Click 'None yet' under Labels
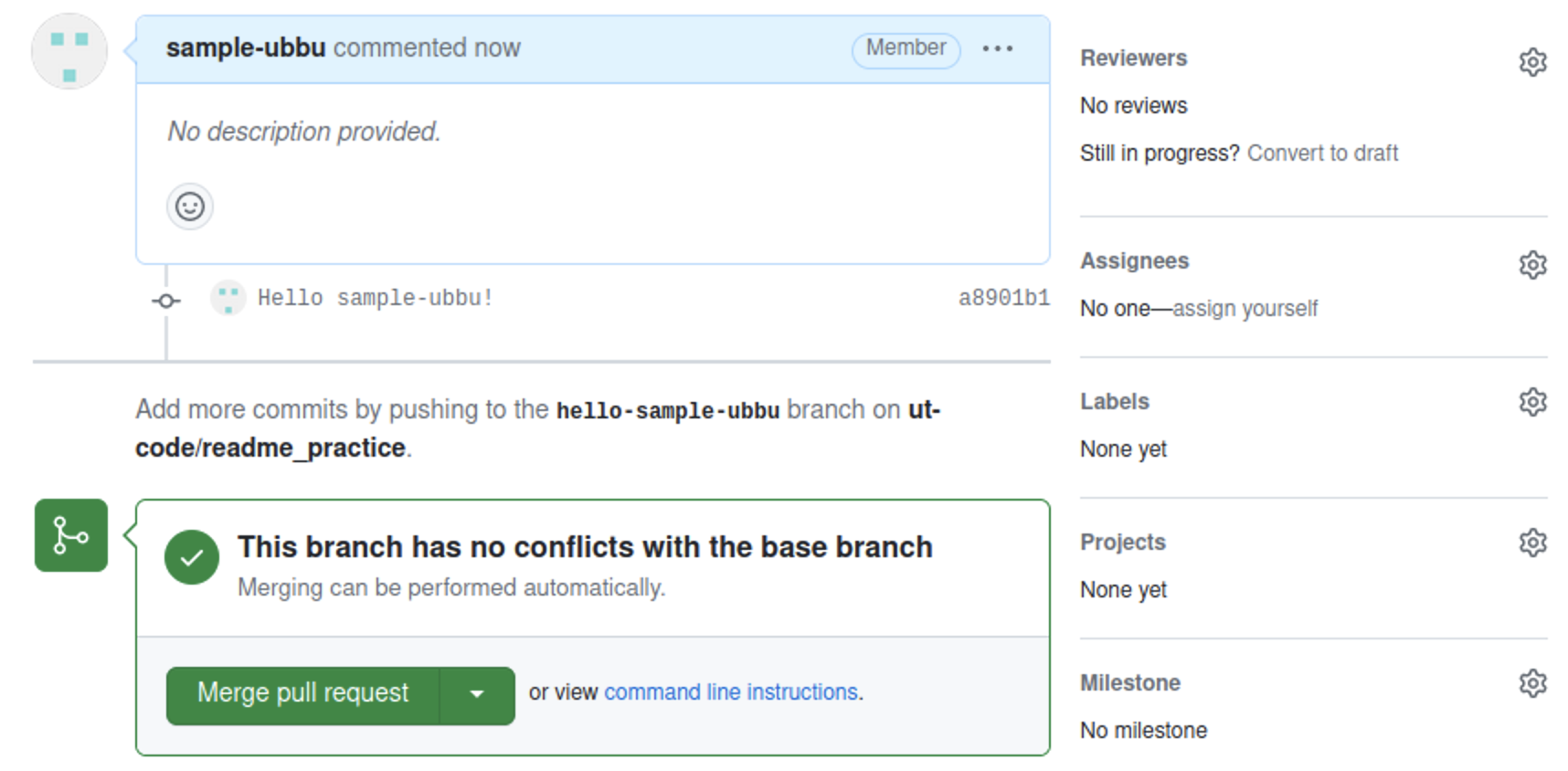Screen dimensions: 1568x771 click(1123, 449)
